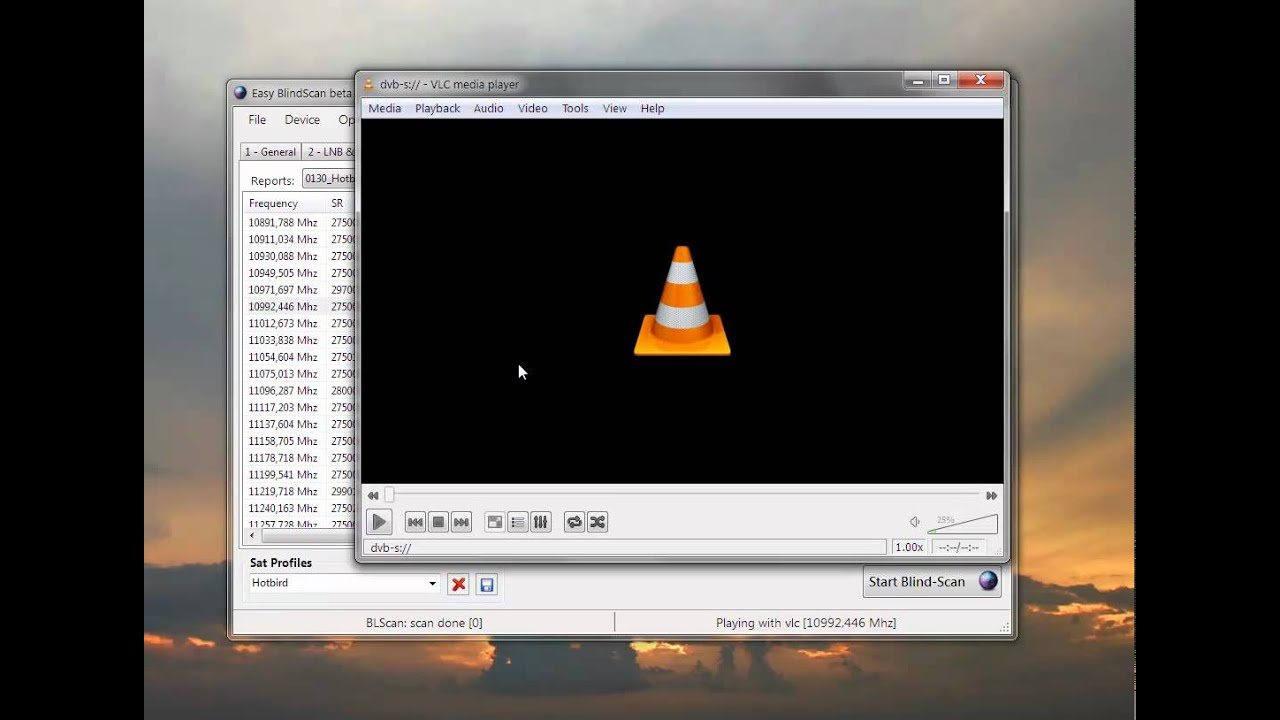1280x720 pixels.
Task: Open File menu in Easy BlindScan
Action: click(257, 120)
